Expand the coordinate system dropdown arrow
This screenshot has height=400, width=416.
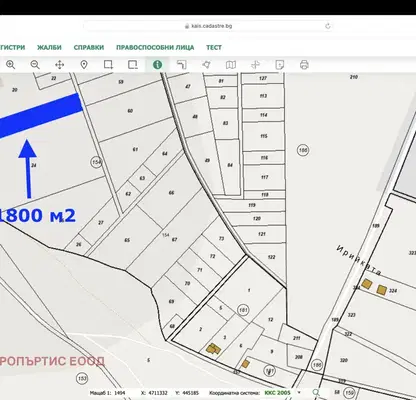click(299, 393)
